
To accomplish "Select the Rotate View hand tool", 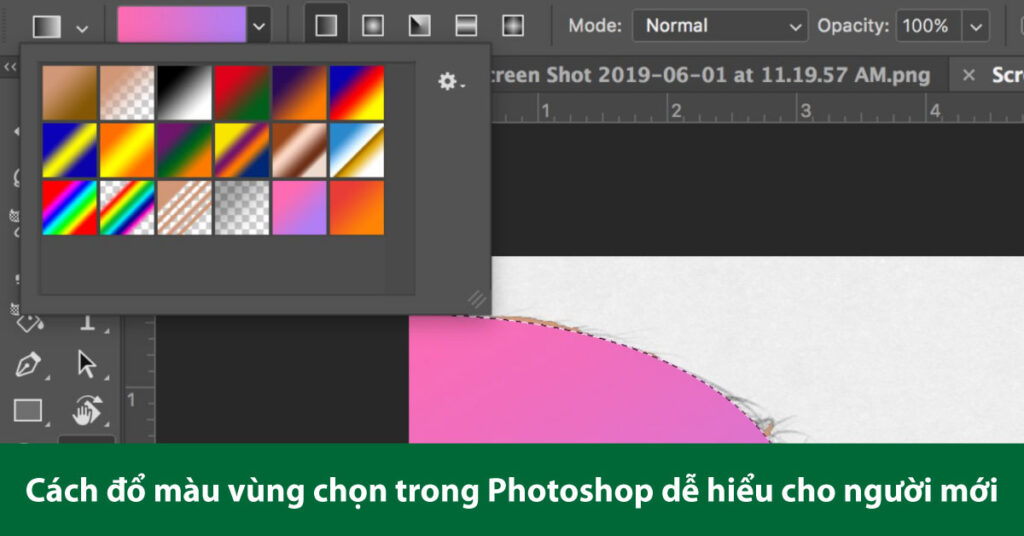I will [x=86, y=411].
